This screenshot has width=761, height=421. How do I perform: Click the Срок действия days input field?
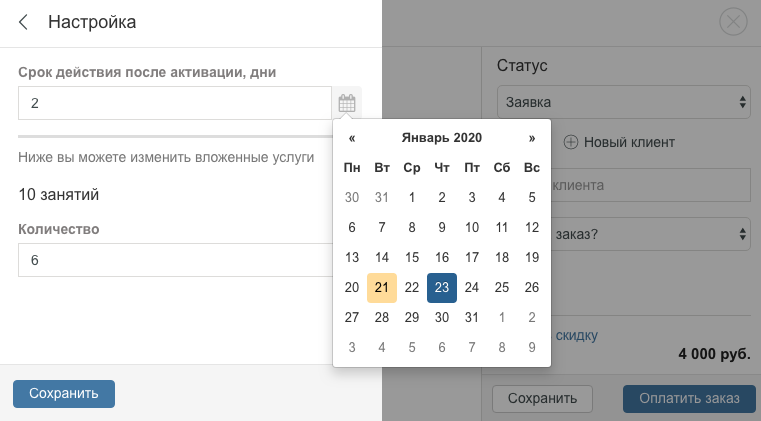click(x=175, y=103)
